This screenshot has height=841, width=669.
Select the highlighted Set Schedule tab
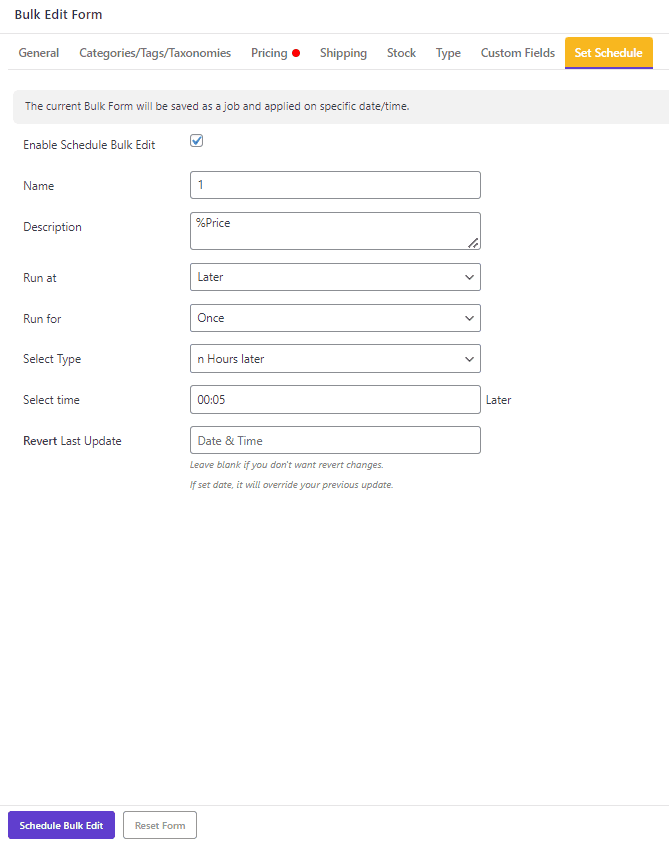click(608, 53)
